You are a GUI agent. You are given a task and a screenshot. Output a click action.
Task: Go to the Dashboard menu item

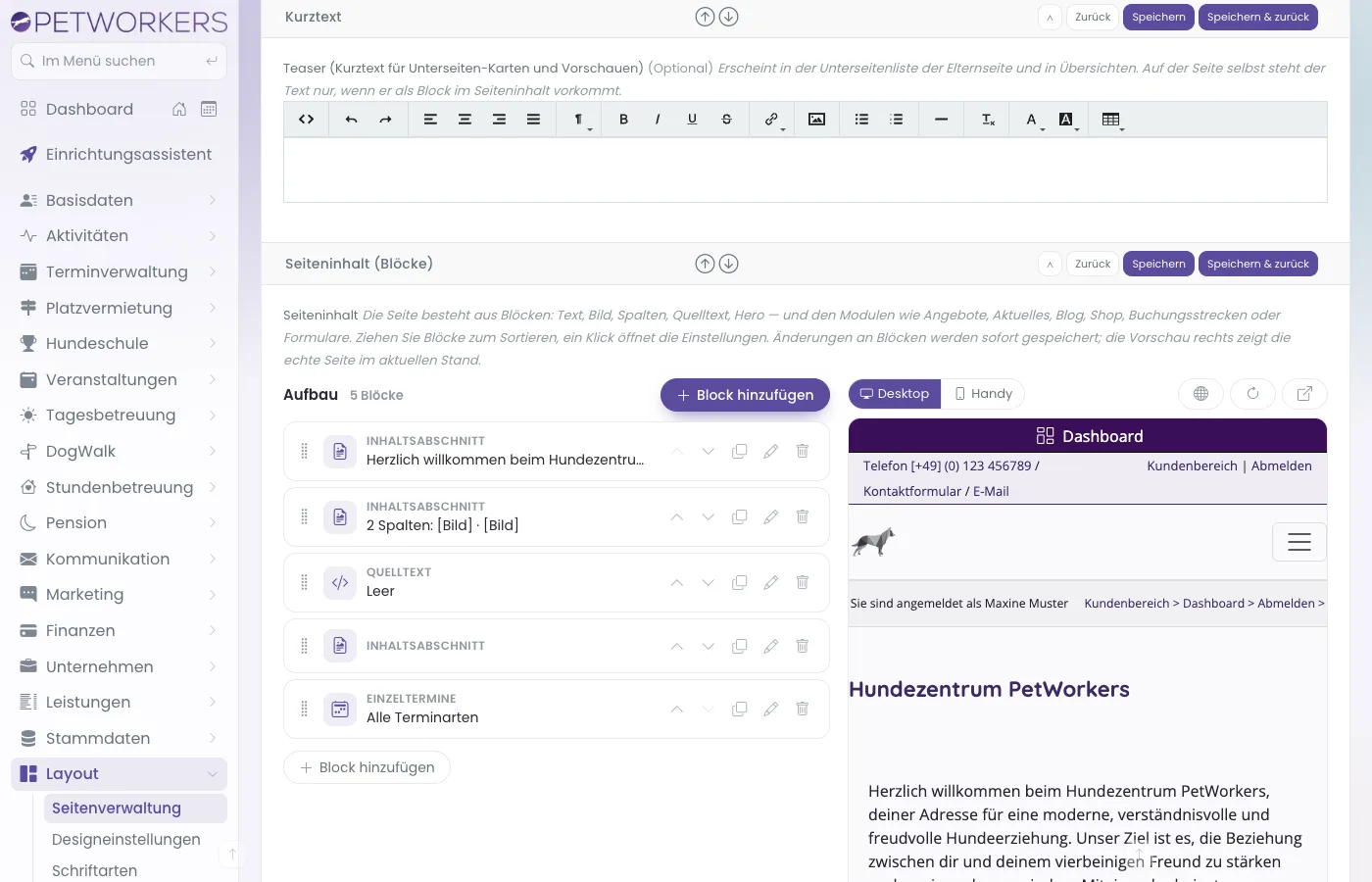pos(89,109)
